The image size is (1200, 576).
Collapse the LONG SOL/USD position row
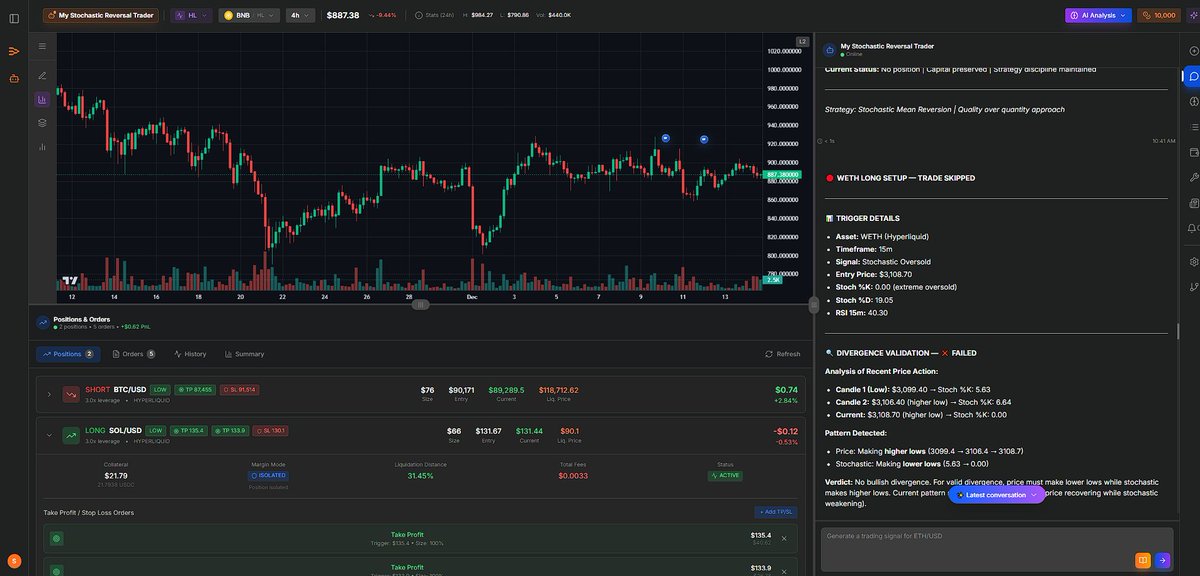(48, 435)
